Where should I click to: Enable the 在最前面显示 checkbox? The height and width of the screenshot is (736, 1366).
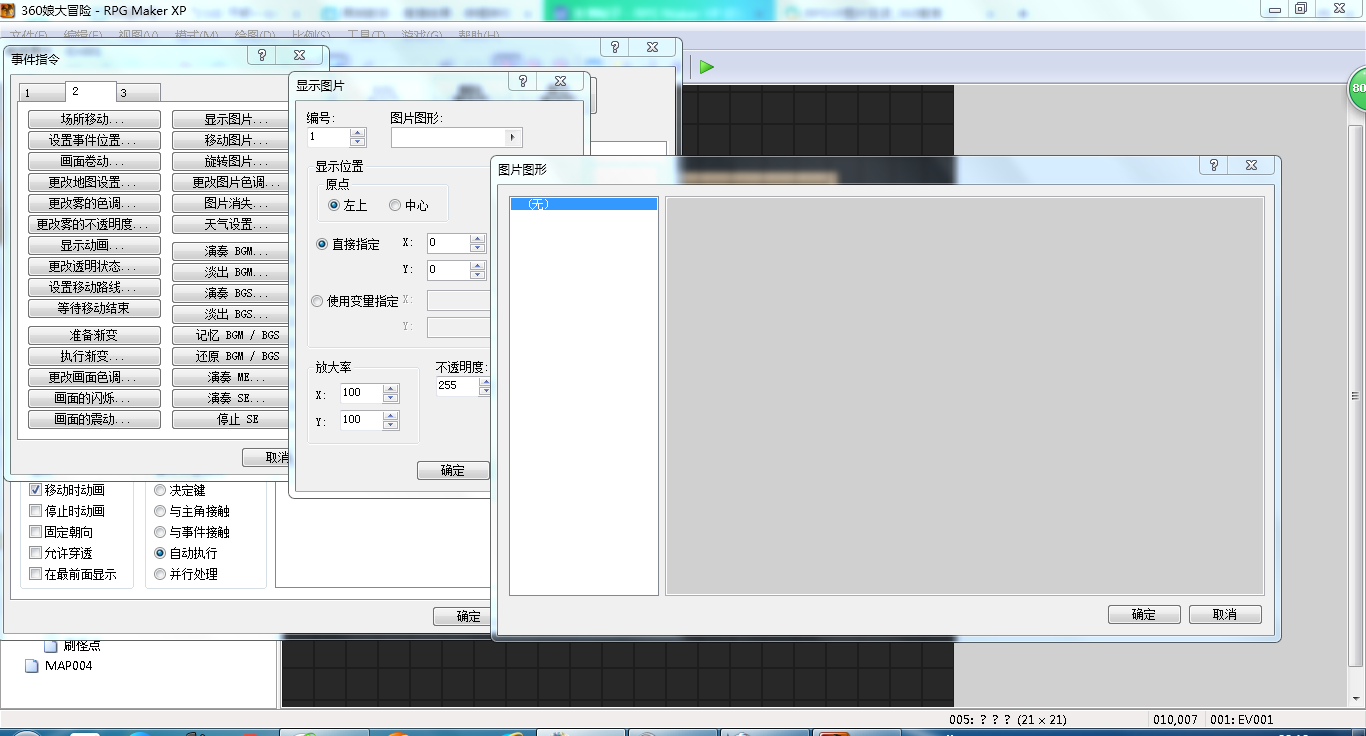tap(36, 574)
